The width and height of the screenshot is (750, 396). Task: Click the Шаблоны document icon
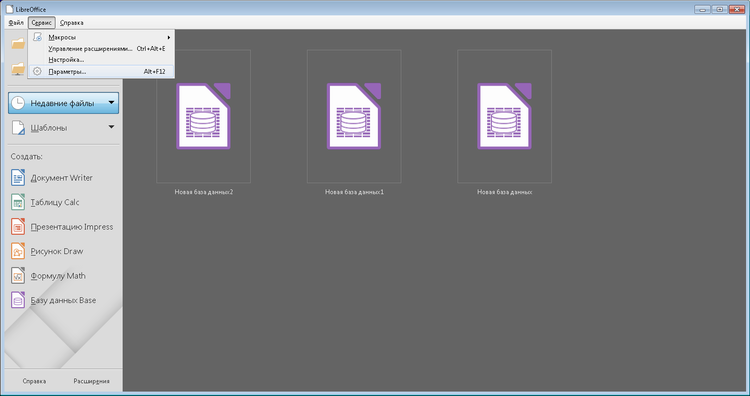18,128
